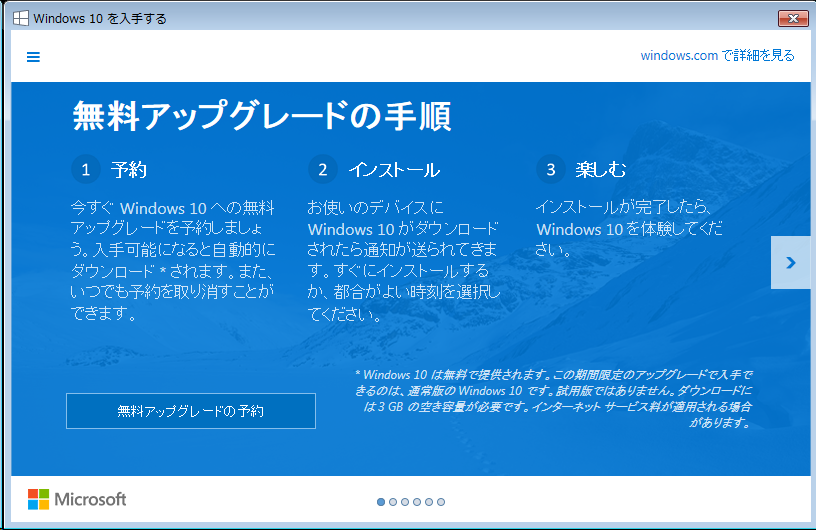Click the footnote starting with * Windows 10 は無料
The width and height of the screenshot is (816, 530).
click(553, 398)
